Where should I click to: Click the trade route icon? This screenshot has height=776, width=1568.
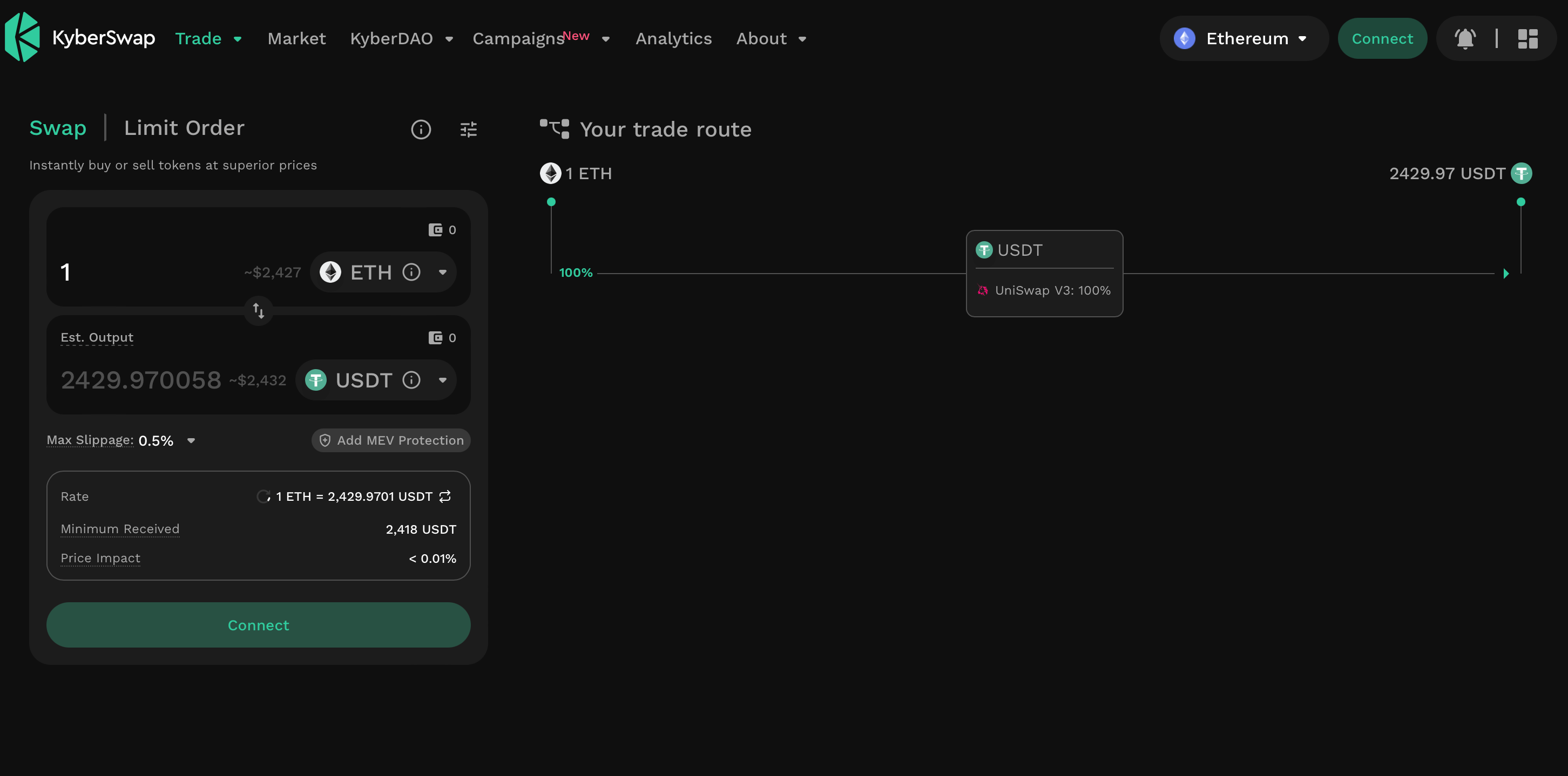pyautogui.click(x=555, y=129)
